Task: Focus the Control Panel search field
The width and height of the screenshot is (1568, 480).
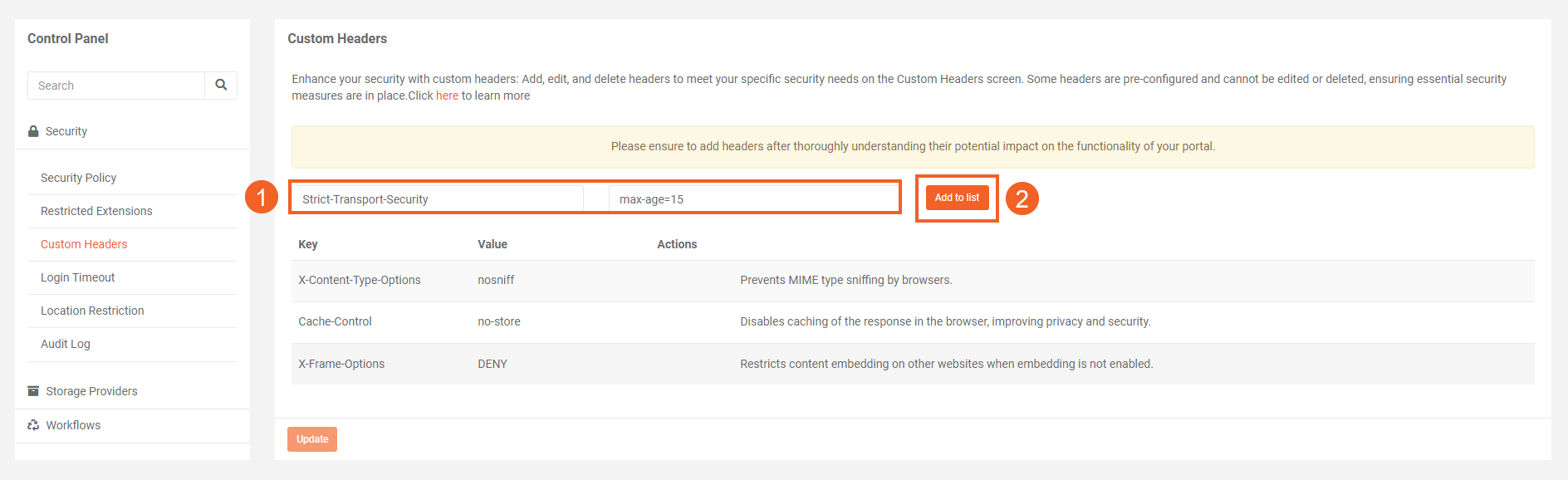Action: 116,86
